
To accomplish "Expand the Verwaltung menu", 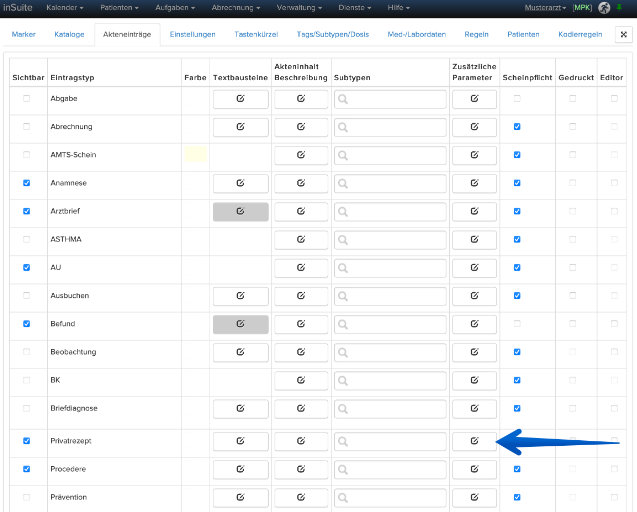I will click(299, 8).
